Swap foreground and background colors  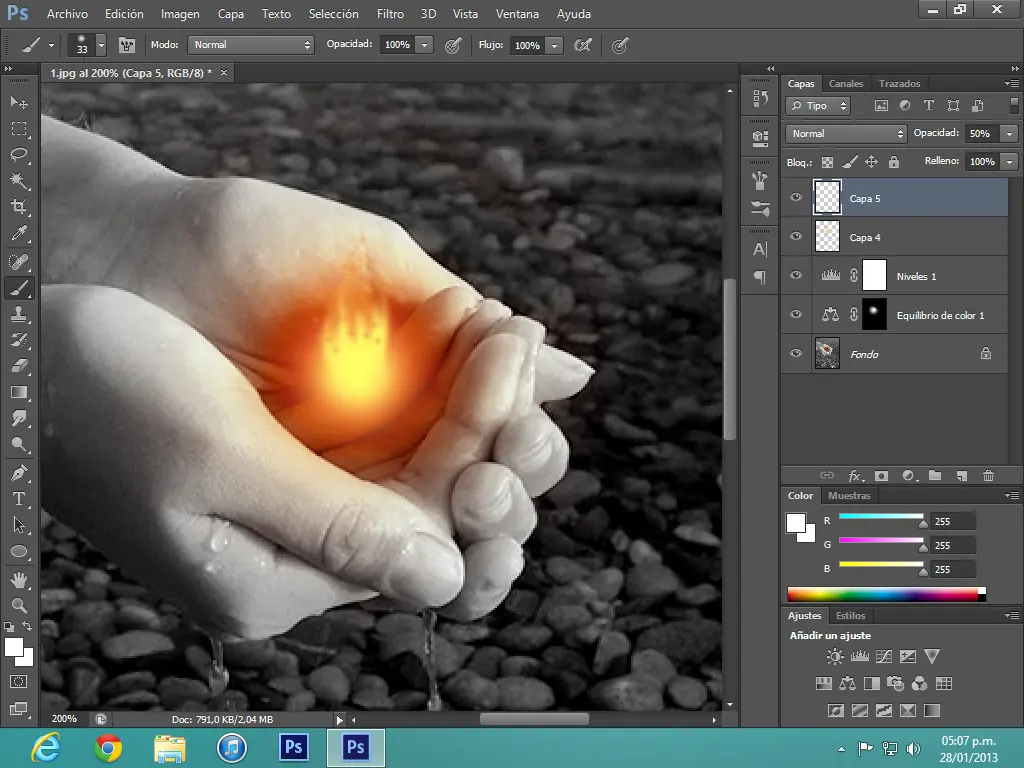coord(27,626)
